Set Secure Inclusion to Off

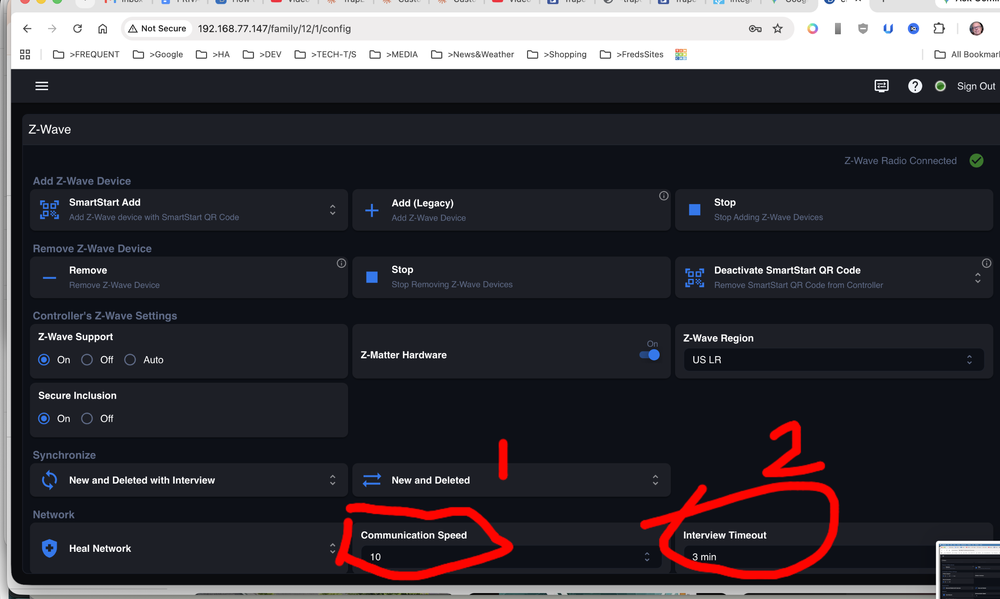click(87, 418)
